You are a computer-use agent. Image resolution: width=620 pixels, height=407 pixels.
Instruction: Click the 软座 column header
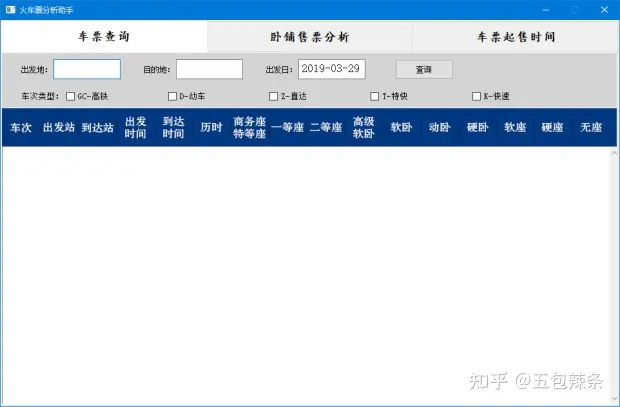[515, 127]
